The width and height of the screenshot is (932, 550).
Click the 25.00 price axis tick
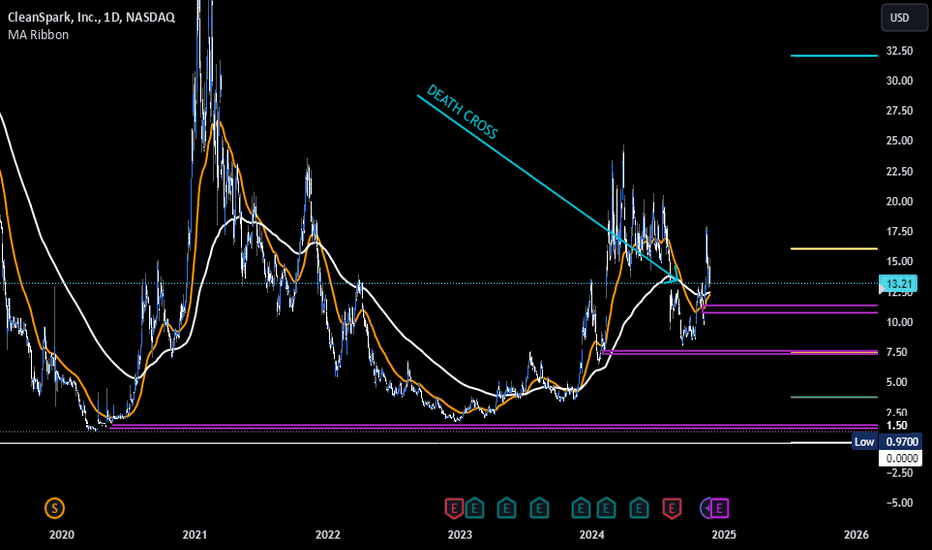(899, 141)
